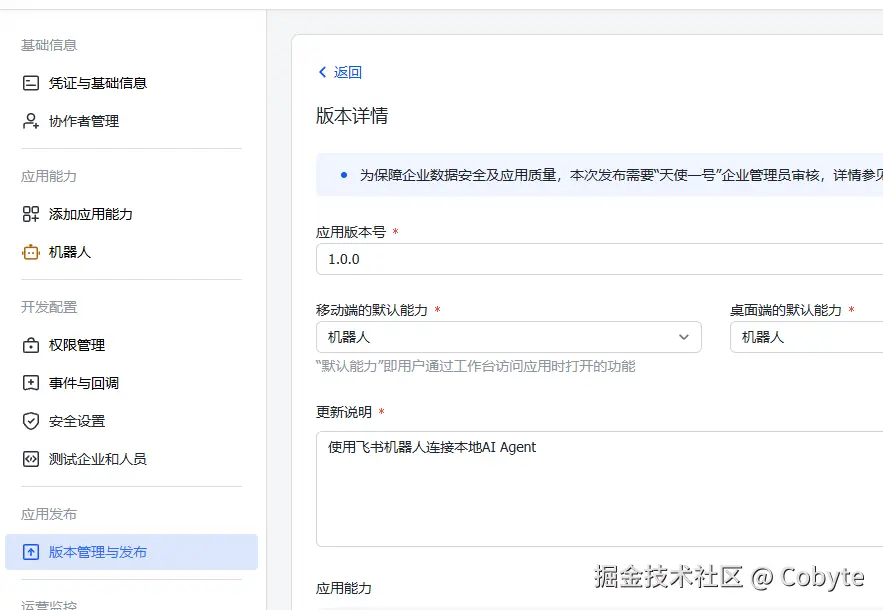883x610 pixels.
Task: Open 权限管理 in the sidebar menu
Action: click(x=77, y=345)
